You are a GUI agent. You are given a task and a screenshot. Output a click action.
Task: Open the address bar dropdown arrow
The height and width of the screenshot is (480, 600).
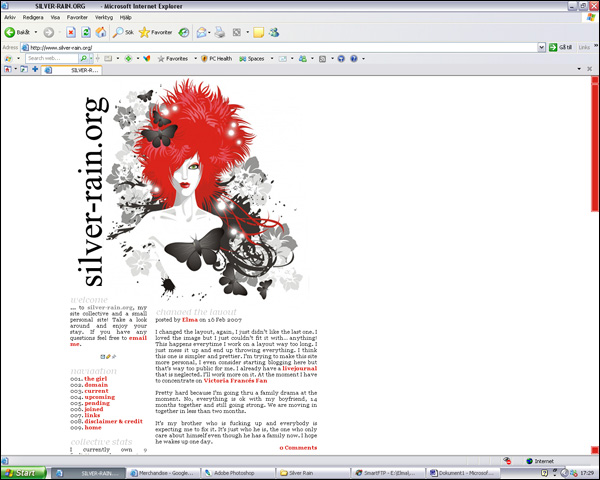tap(541, 47)
